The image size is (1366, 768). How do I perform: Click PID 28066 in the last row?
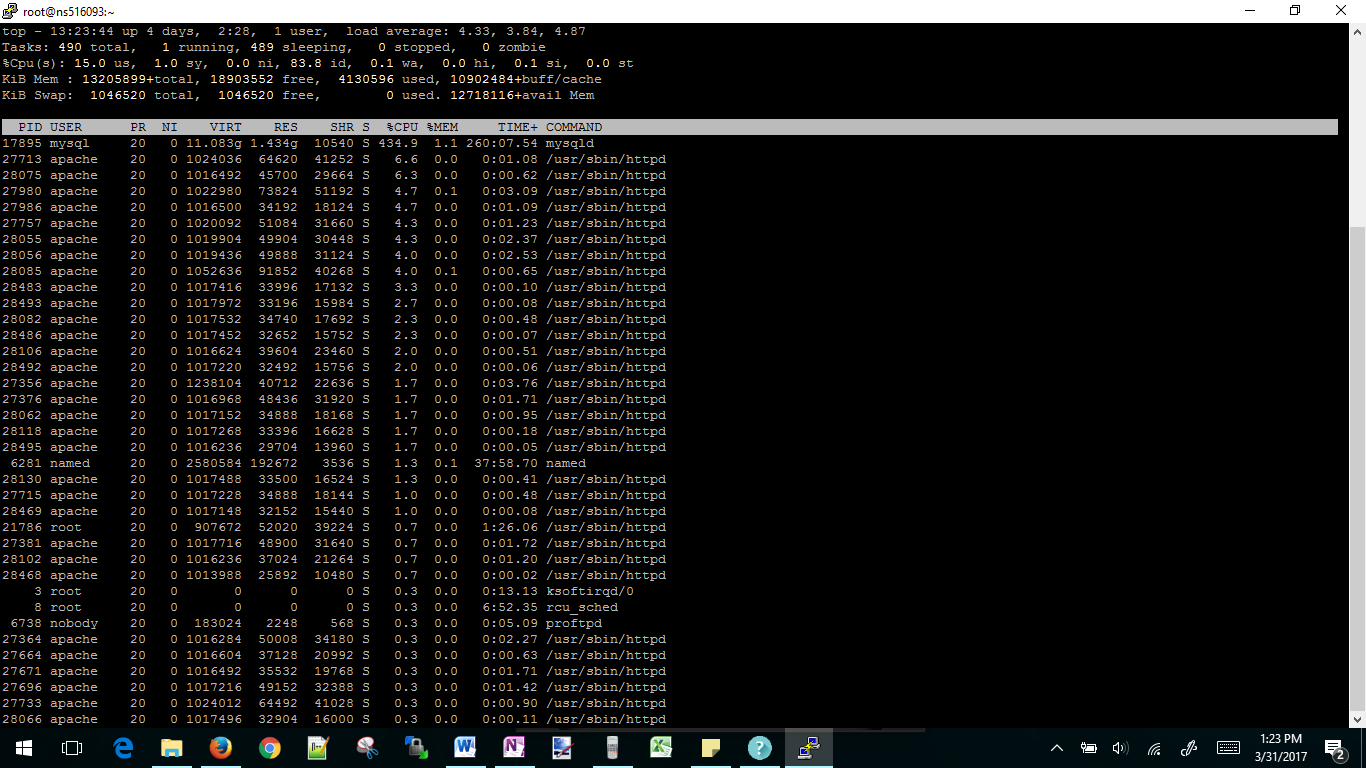point(22,719)
